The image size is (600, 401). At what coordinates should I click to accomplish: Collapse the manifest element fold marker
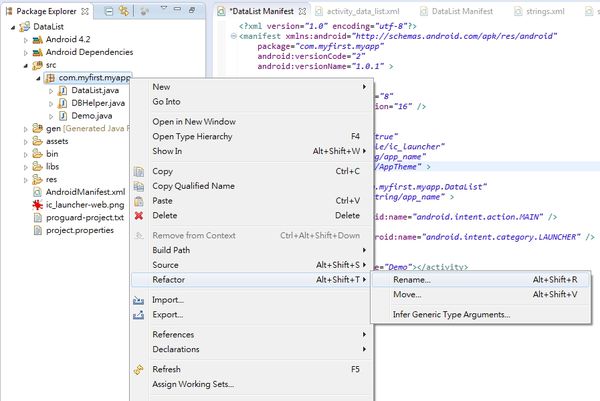point(233,36)
